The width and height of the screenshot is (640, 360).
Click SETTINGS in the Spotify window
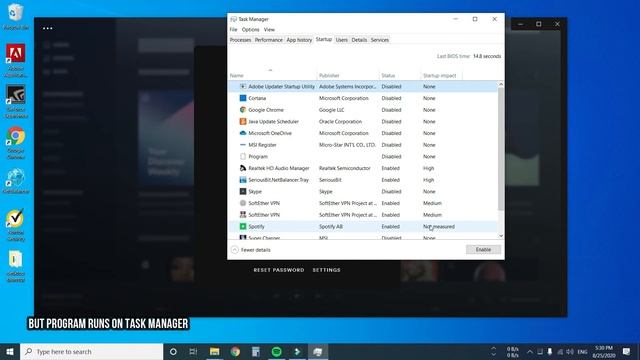click(x=327, y=270)
